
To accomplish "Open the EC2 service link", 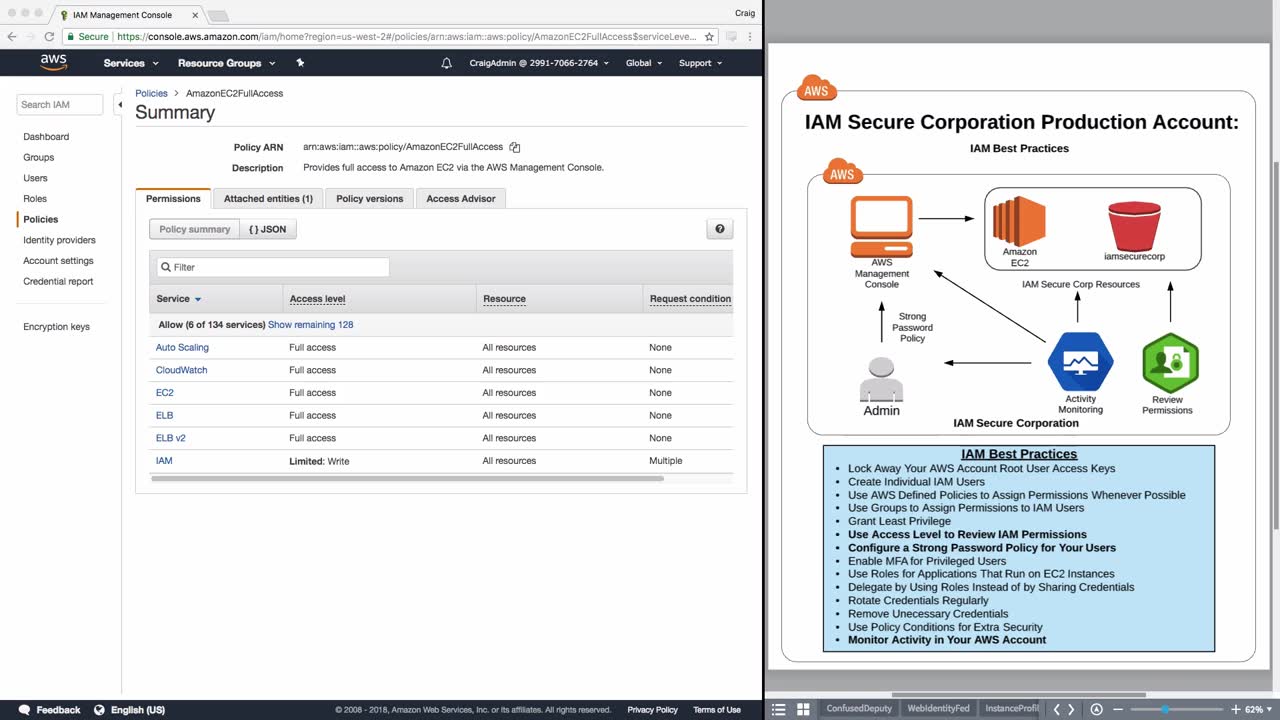I will coord(165,393).
